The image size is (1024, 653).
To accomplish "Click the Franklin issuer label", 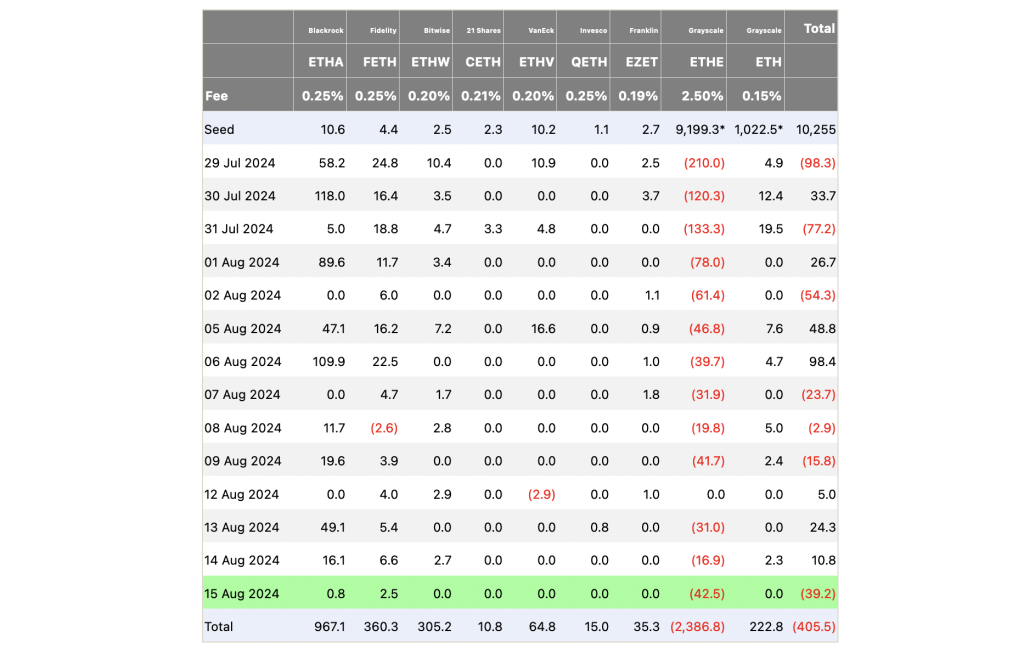I will 644,31.
